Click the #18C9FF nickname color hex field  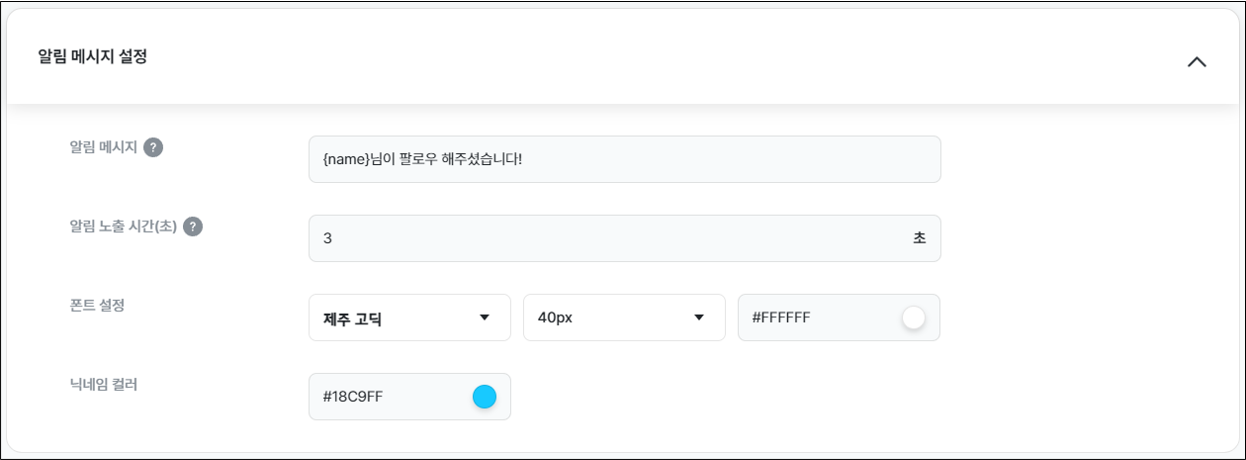tap(410, 396)
